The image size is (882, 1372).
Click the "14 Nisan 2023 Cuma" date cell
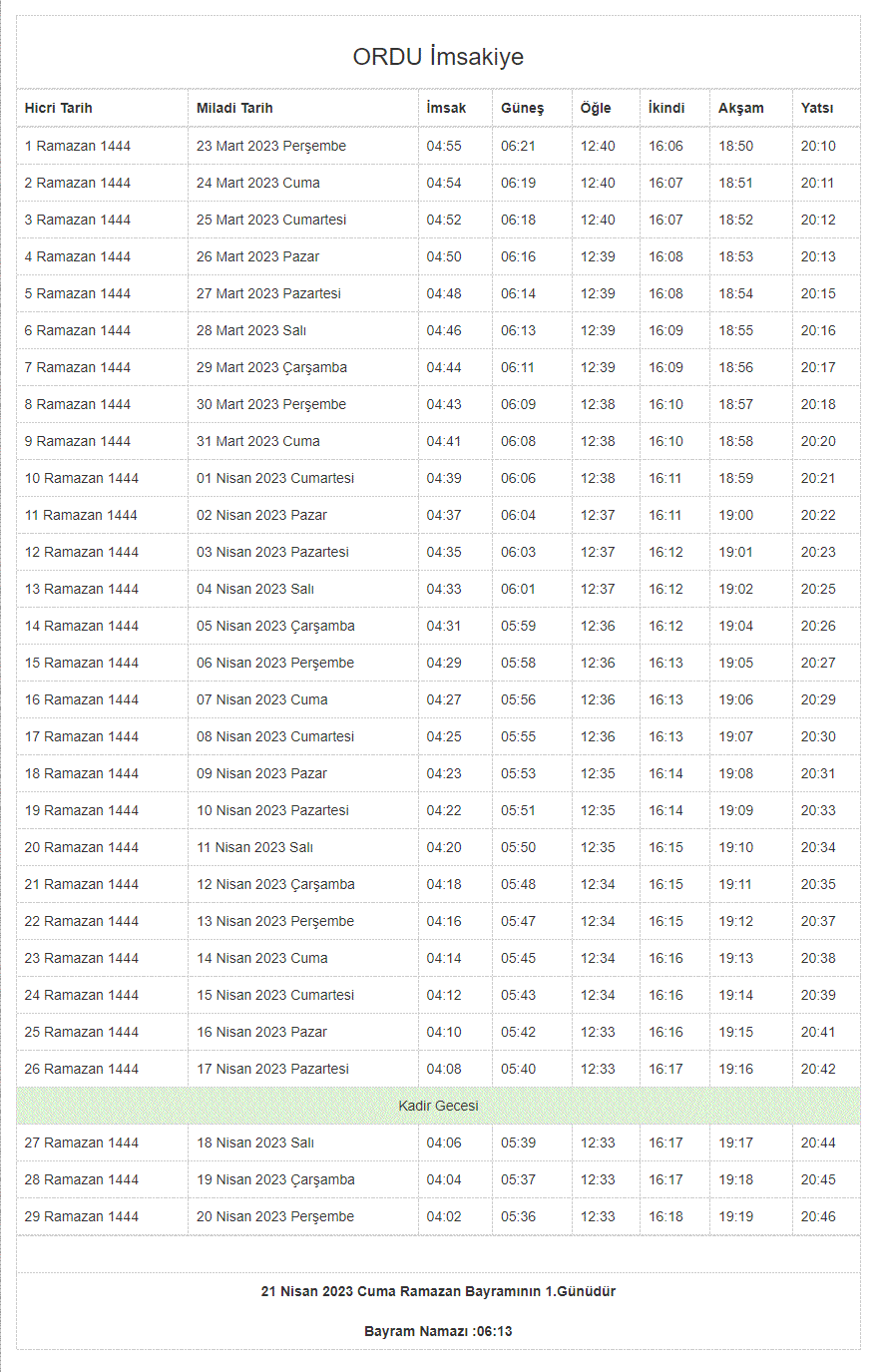pyautogui.click(x=261, y=958)
